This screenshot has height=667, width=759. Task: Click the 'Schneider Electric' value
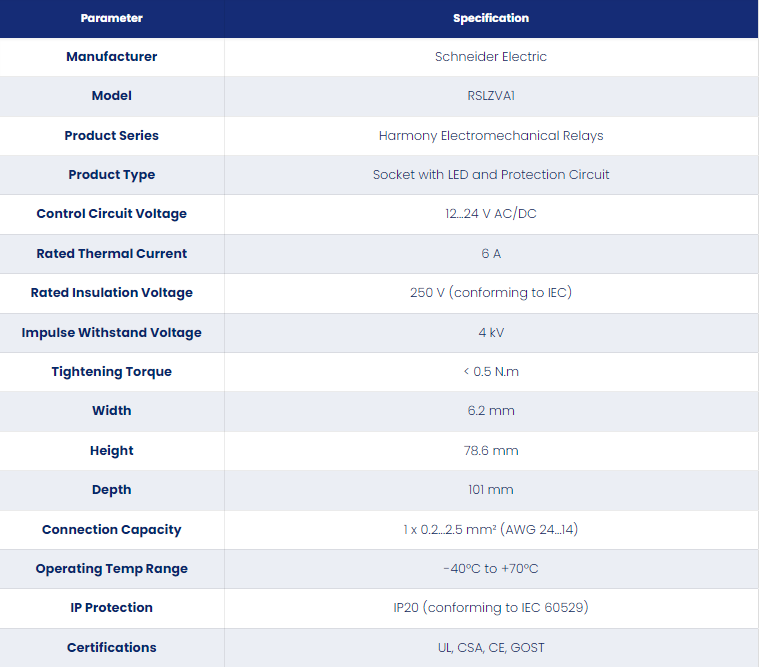click(491, 57)
